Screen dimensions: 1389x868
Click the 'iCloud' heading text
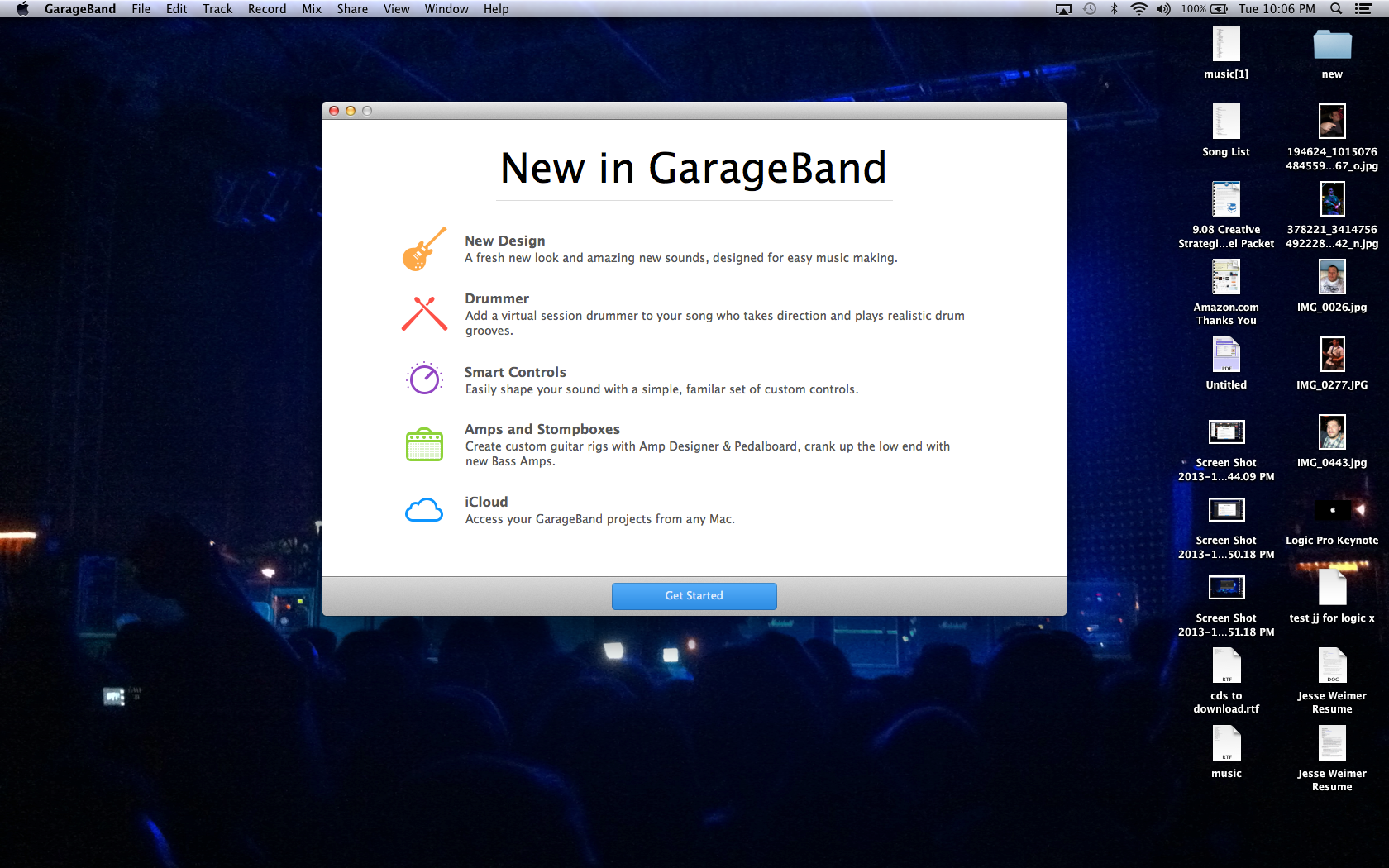pyautogui.click(x=486, y=502)
